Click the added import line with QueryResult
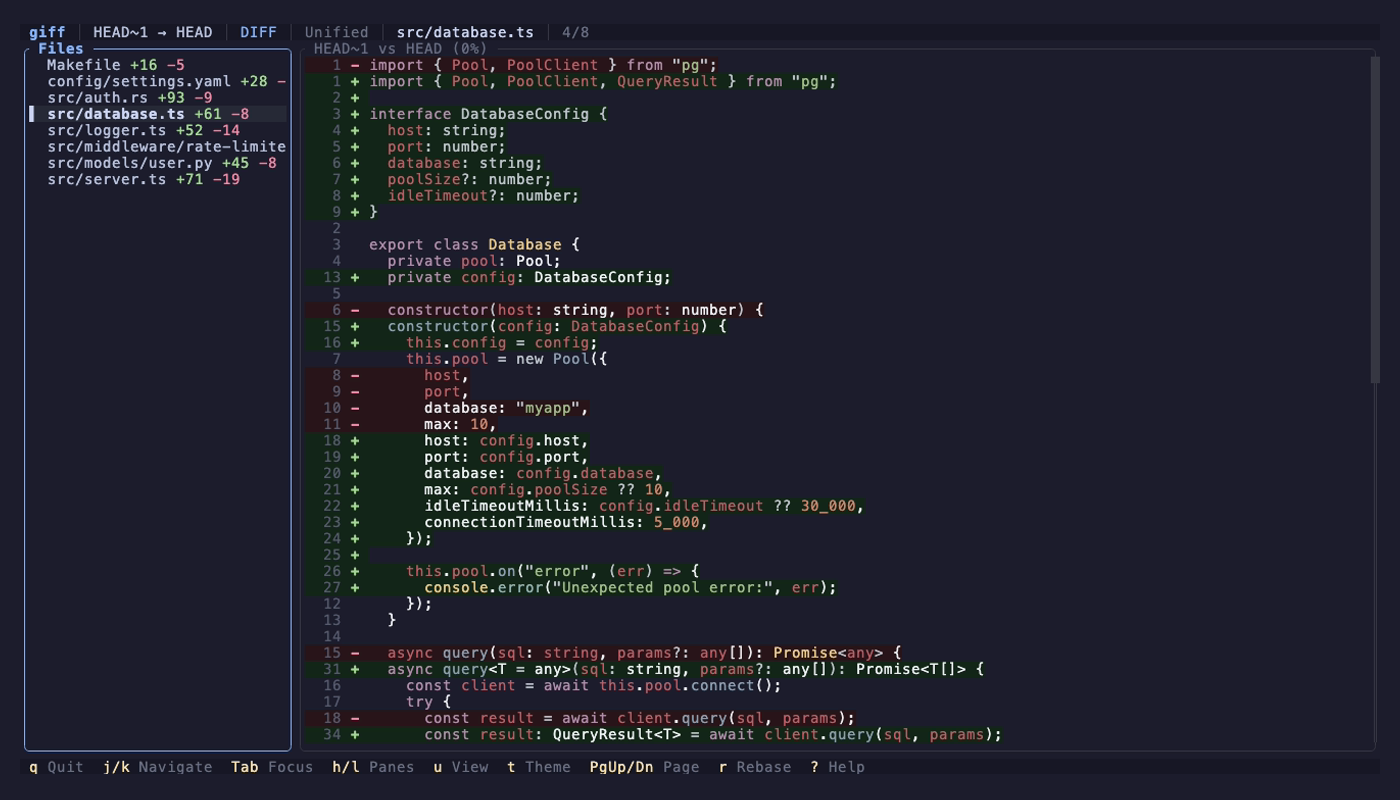Screen dimensions: 1400x800 [x=603, y=81]
